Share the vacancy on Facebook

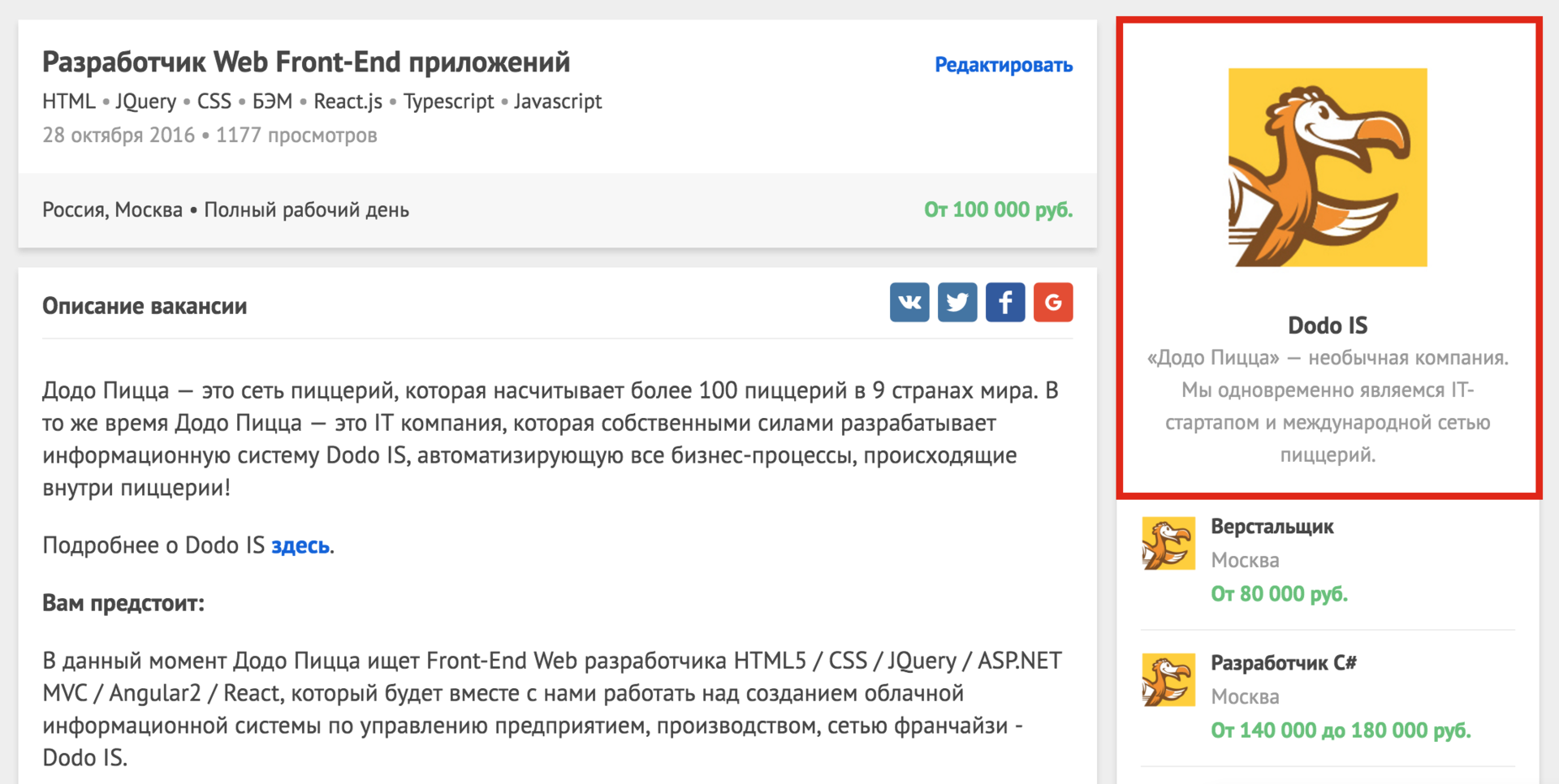click(x=1004, y=302)
